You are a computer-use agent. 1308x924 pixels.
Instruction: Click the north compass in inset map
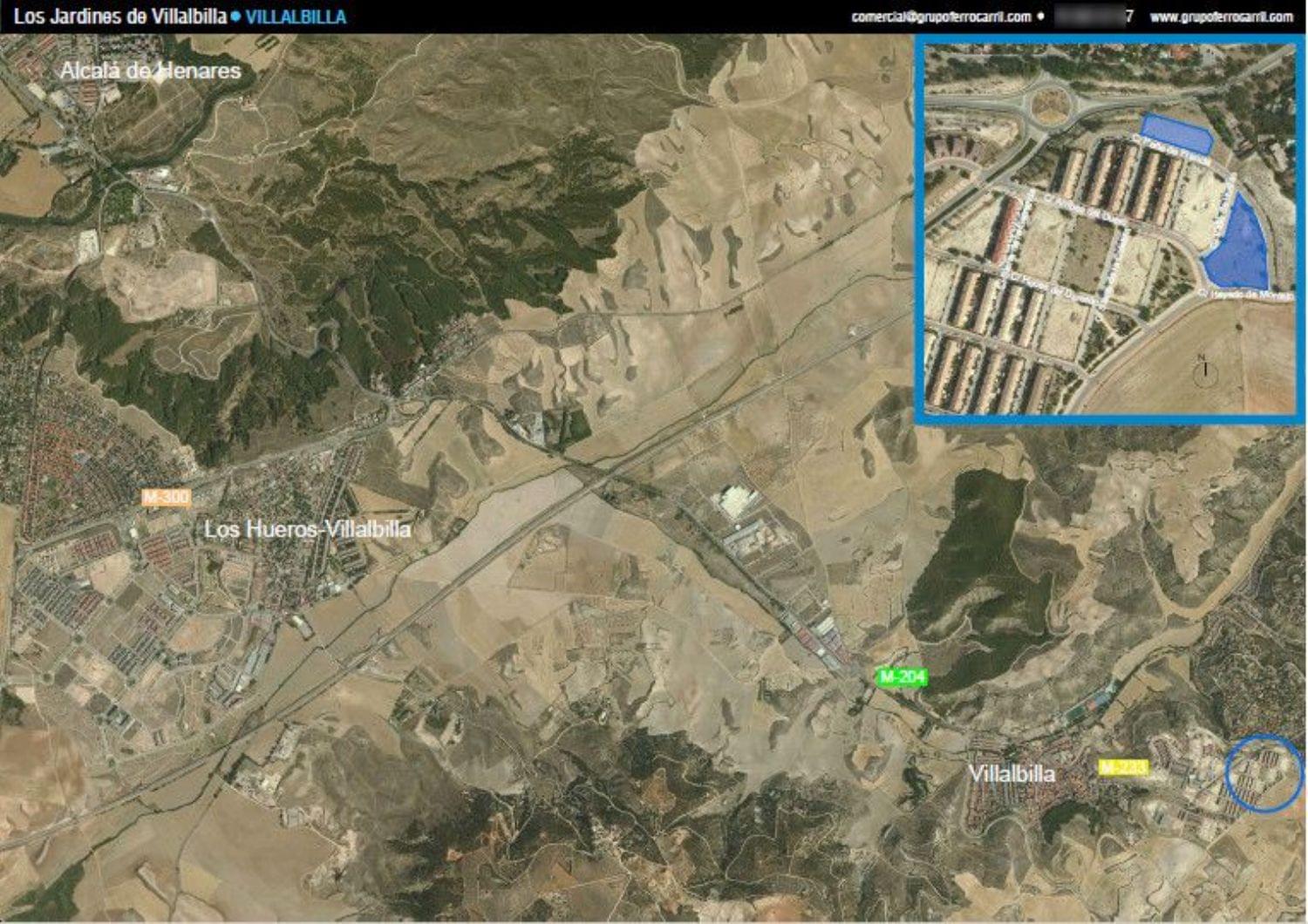click(1205, 370)
